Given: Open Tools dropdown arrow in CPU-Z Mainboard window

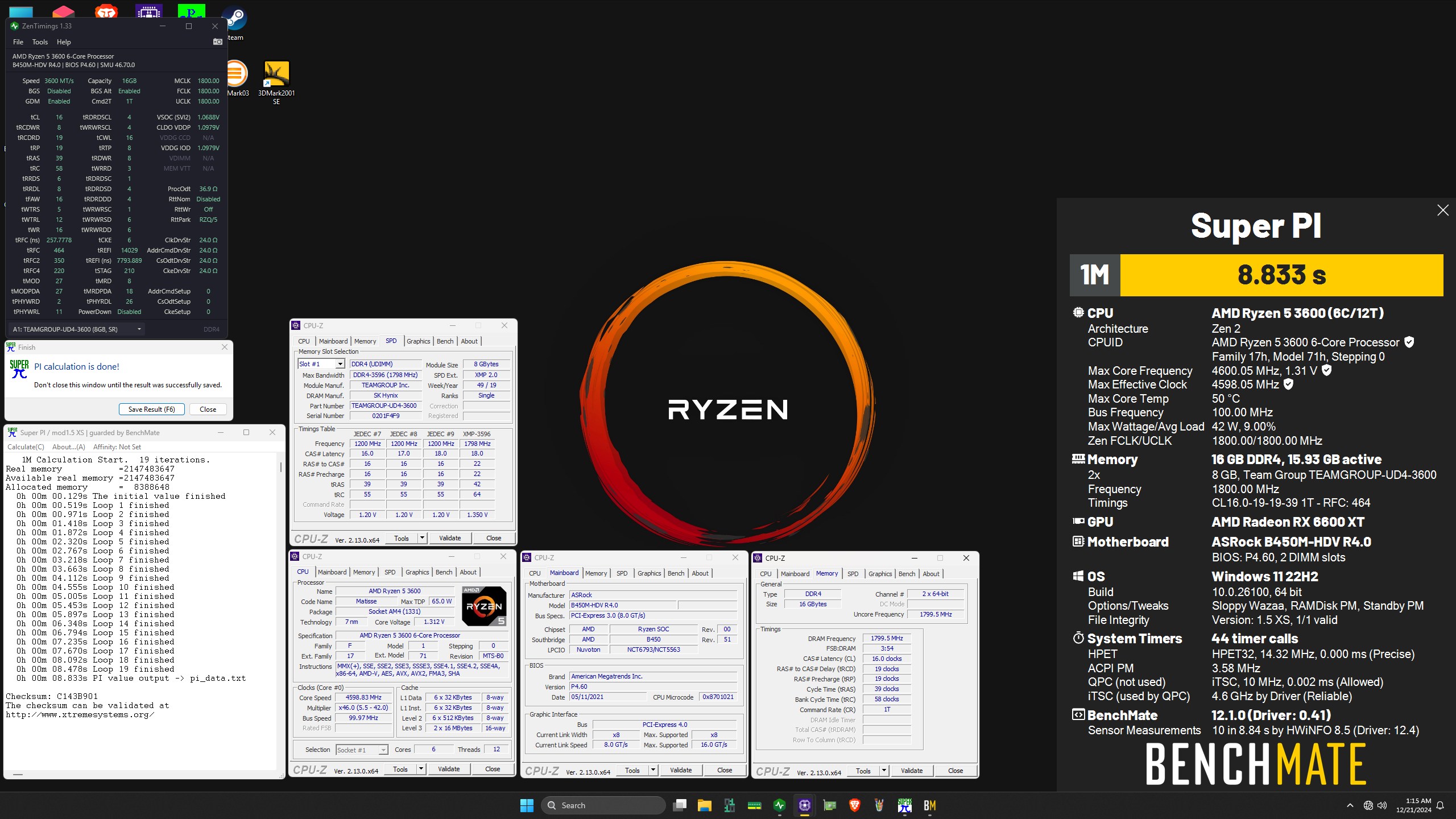Looking at the screenshot, I should [x=653, y=770].
